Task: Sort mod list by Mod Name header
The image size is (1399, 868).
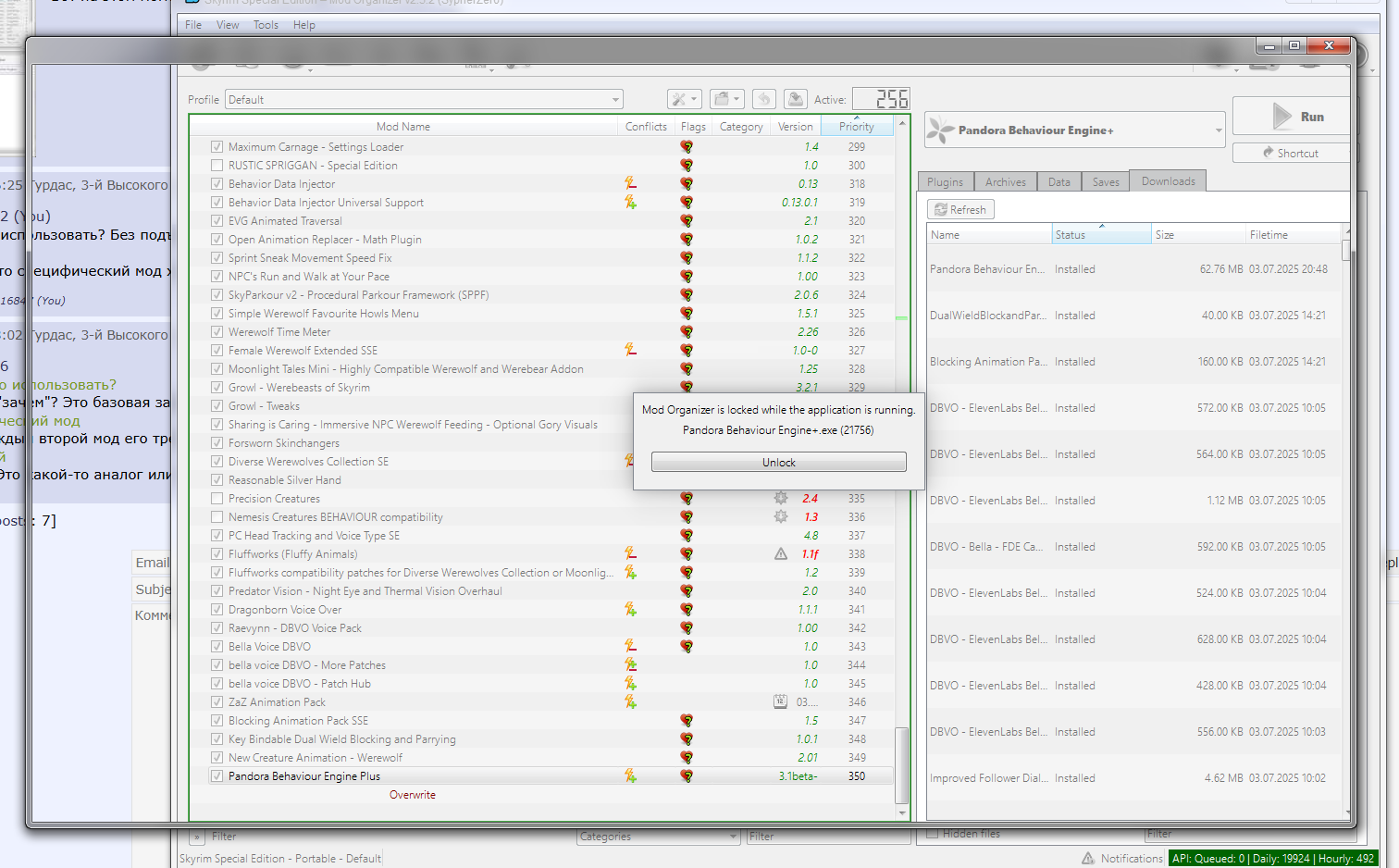Action: (x=403, y=126)
